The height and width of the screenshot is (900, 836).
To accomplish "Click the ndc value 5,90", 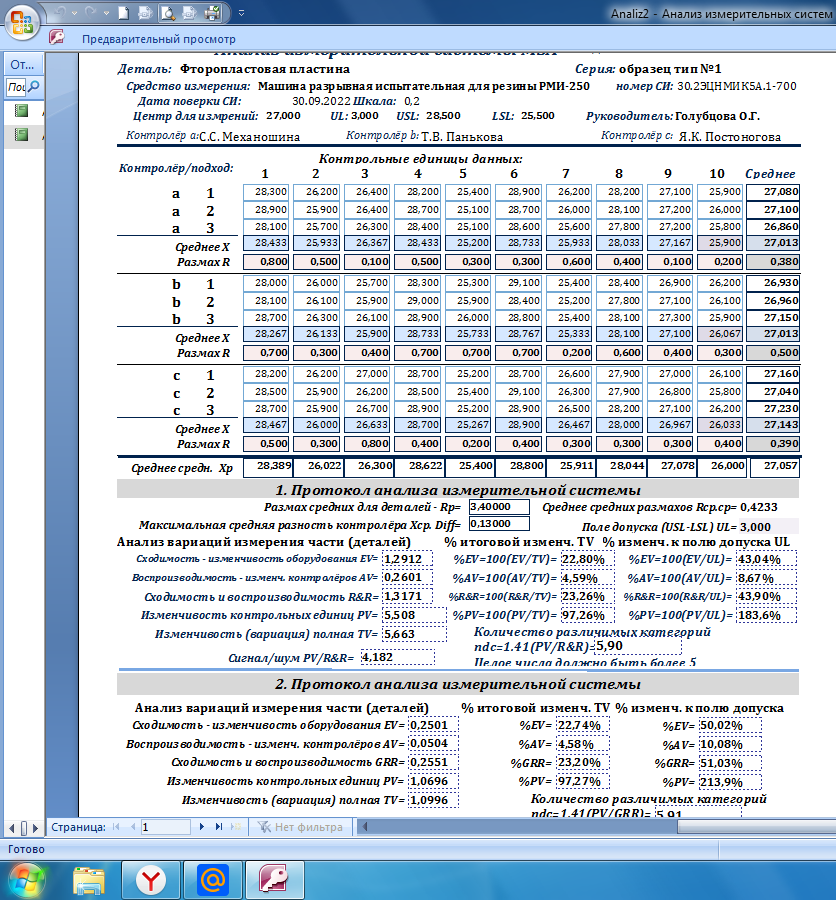I will tap(638, 646).
